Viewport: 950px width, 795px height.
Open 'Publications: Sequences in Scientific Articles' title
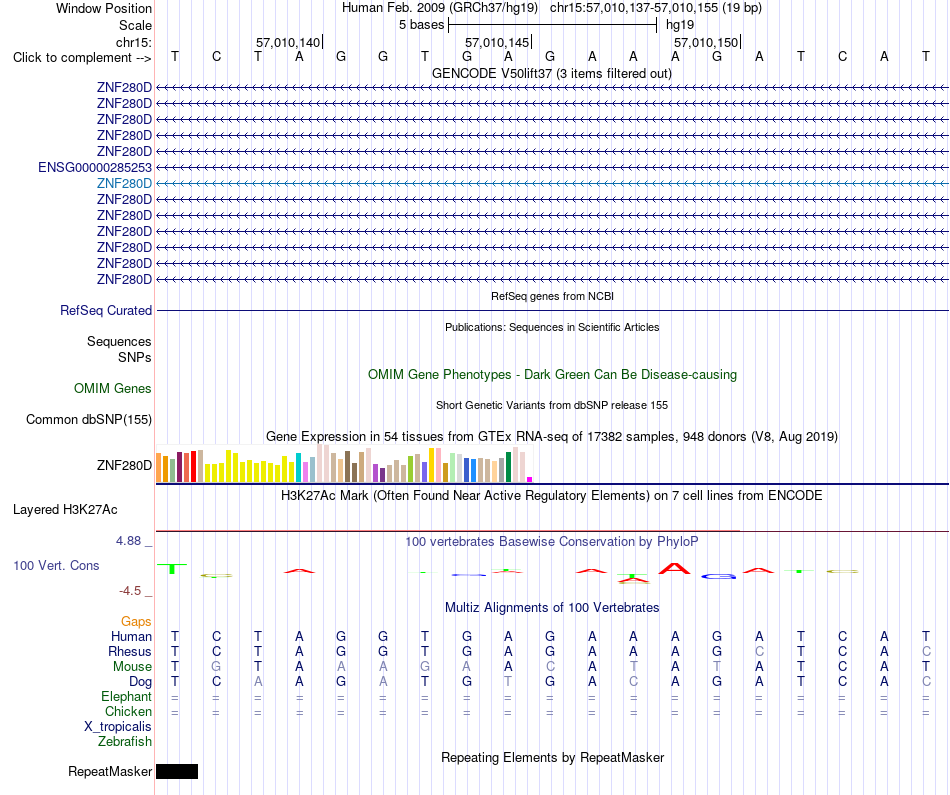tap(552, 327)
